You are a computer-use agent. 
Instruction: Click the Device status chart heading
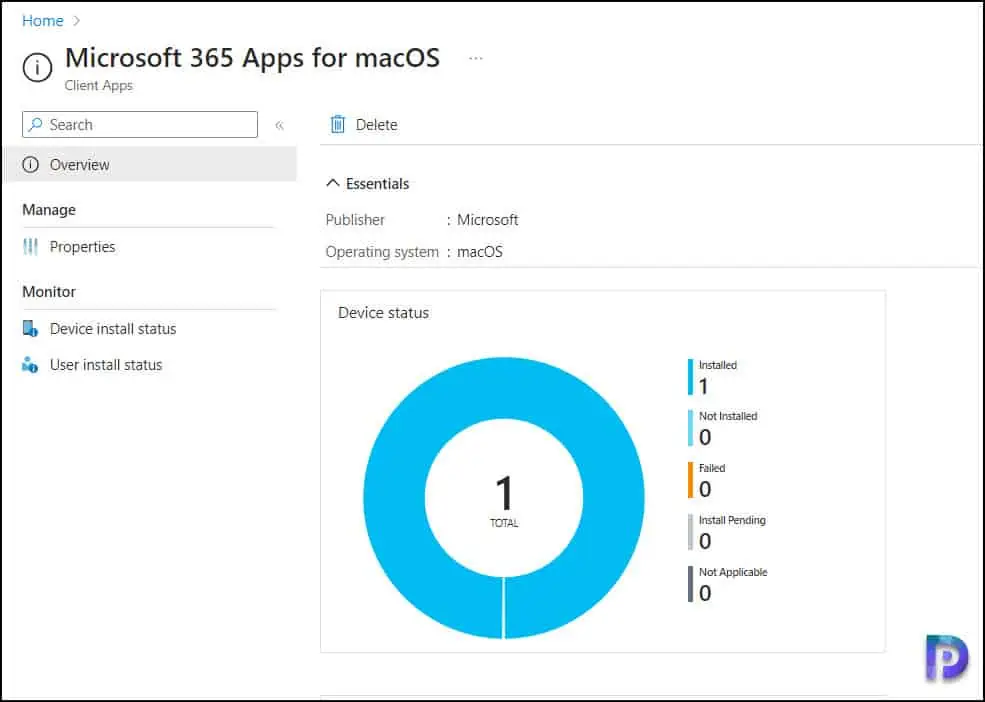pos(383,313)
